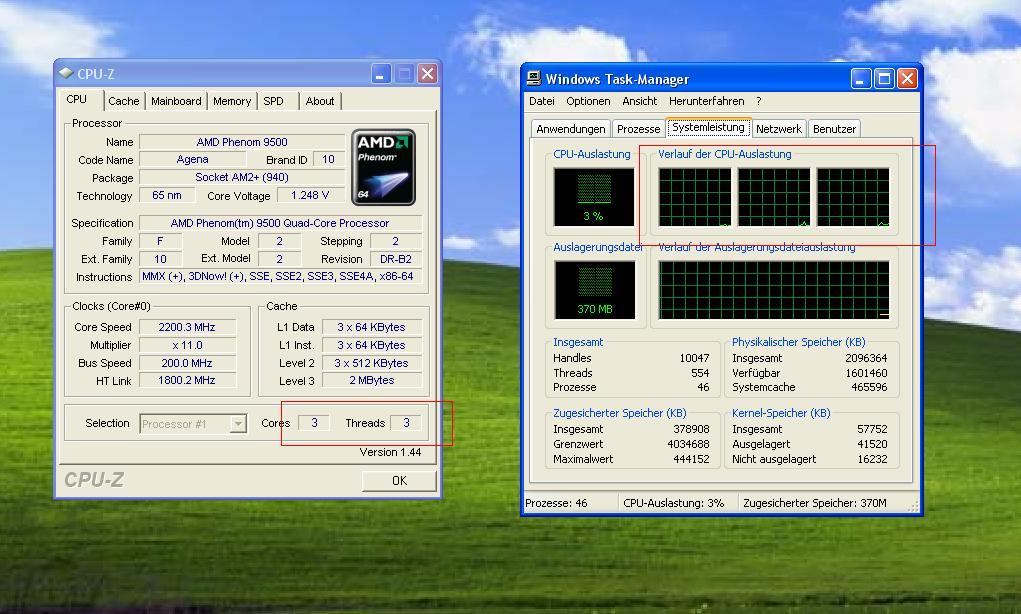This screenshot has width=1021, height=614.
Task: Open the Datei menu in Task-Manager
Action: (x=542, y=101)
